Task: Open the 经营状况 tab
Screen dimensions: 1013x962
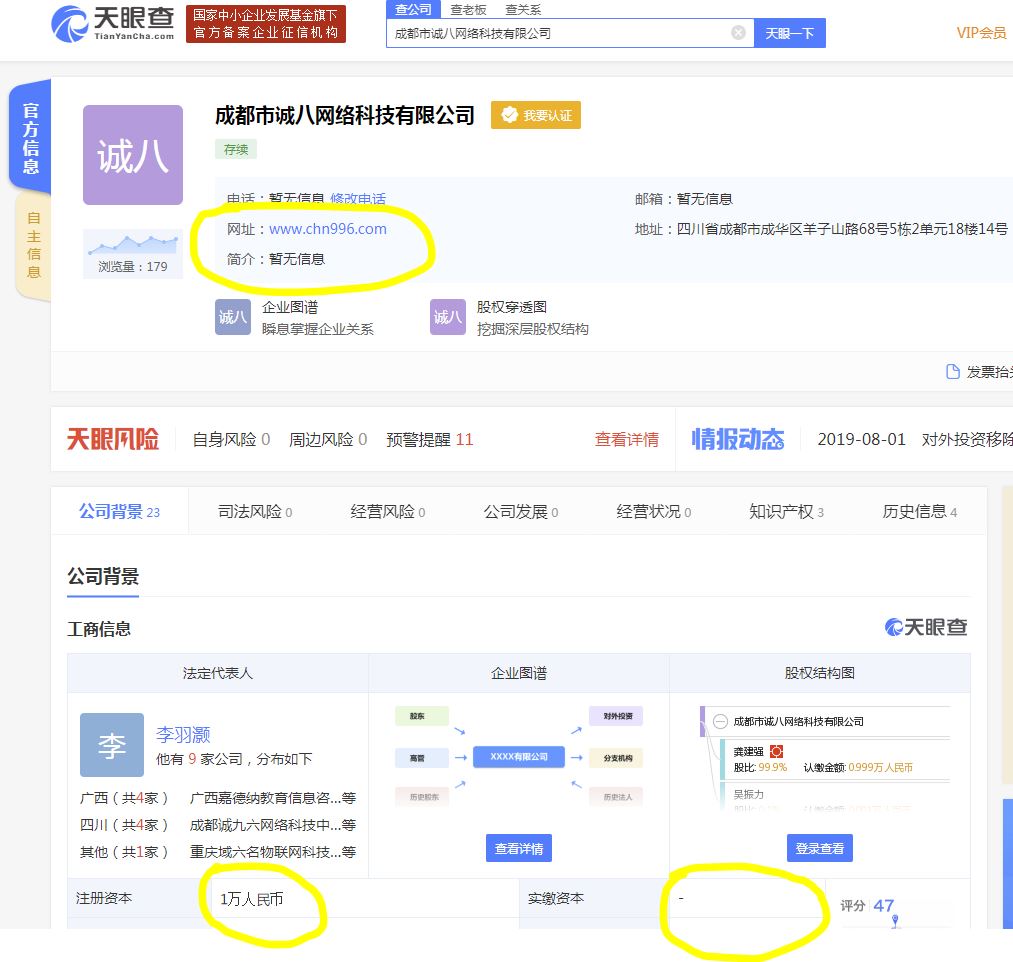Action: pyautogui.click(x=654, y=512)
